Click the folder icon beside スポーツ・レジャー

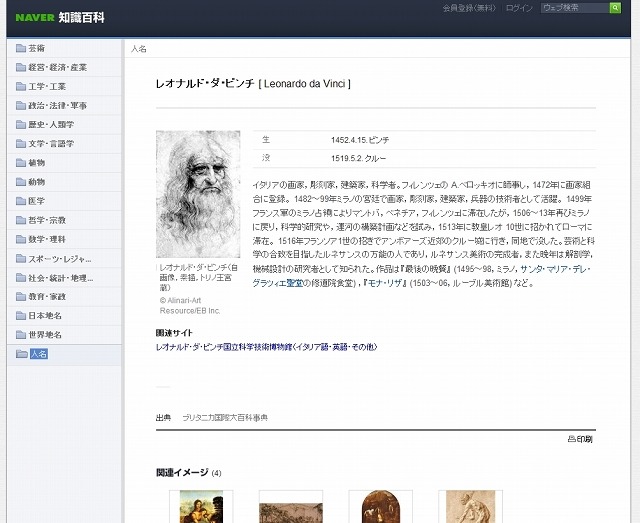[21, 258]
